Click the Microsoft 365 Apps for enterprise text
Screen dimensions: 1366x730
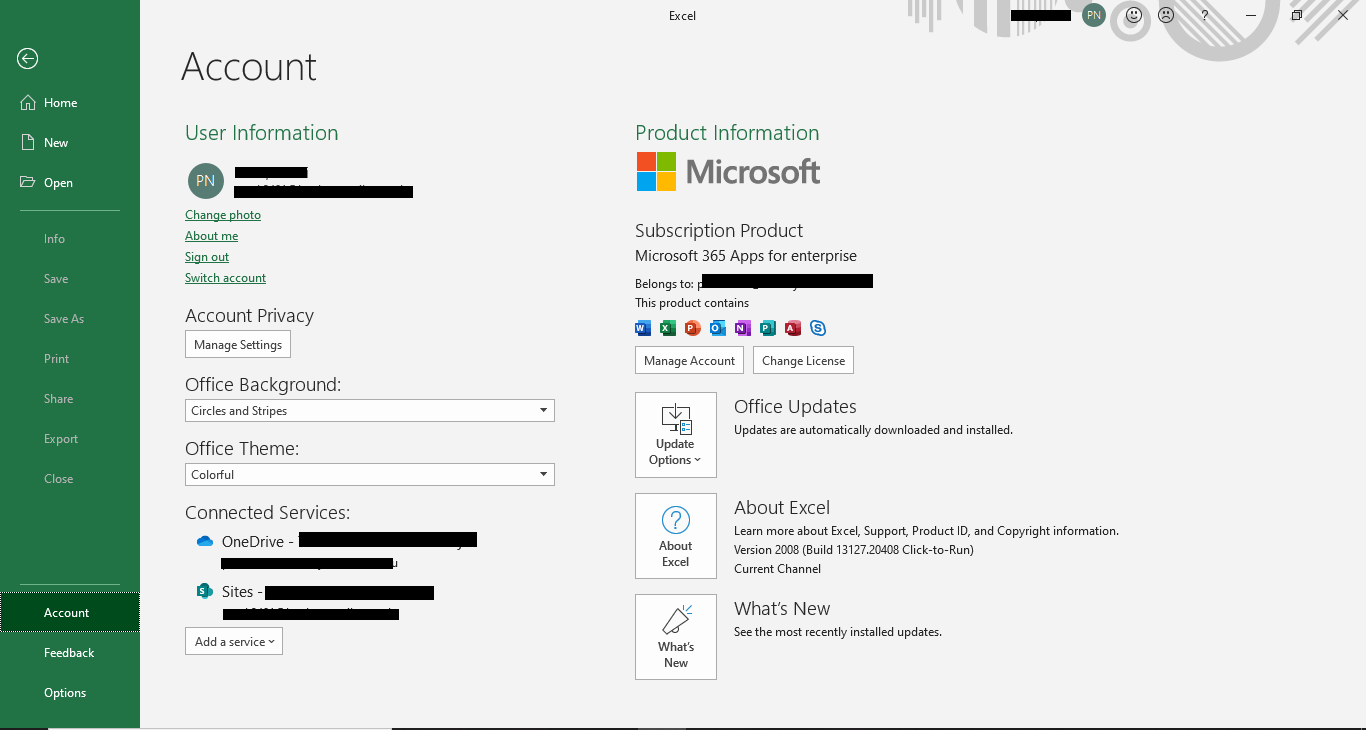pyautogui.click(x=746, y=256)
